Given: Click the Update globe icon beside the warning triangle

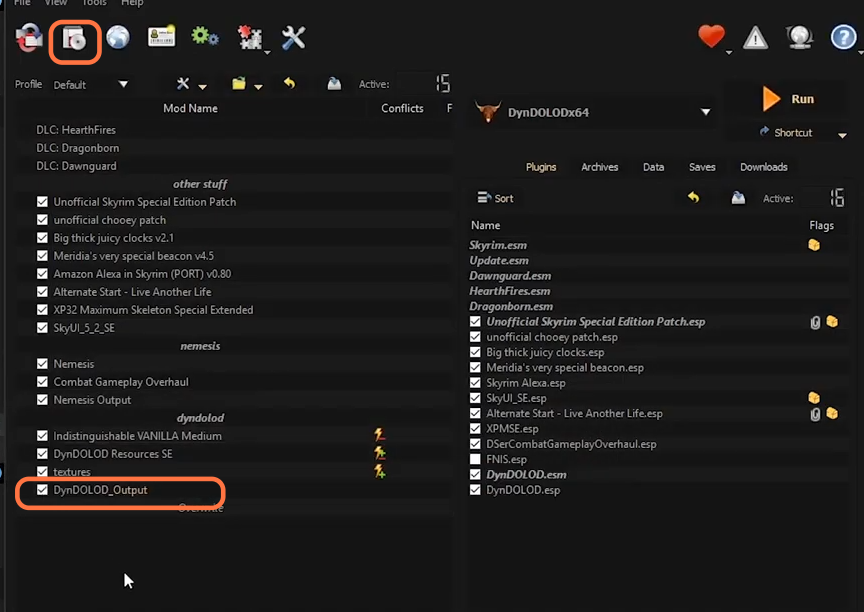Looking at the screenshot, I should click(x=800, y=37).
